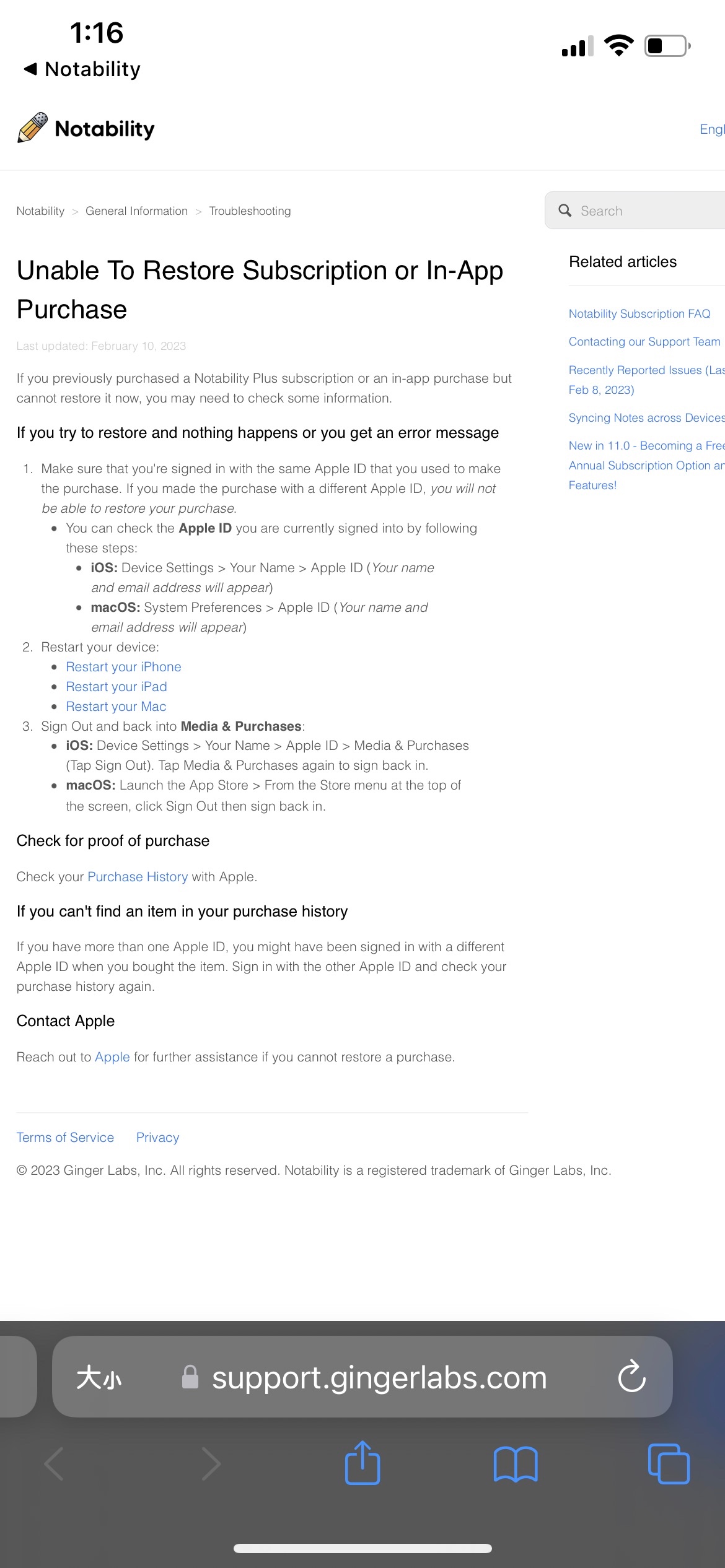Image resolution: width=725 pixels, height=1568 pixels.
Task: Open the Terms of Service link
Action: (x=65, y=1138)
